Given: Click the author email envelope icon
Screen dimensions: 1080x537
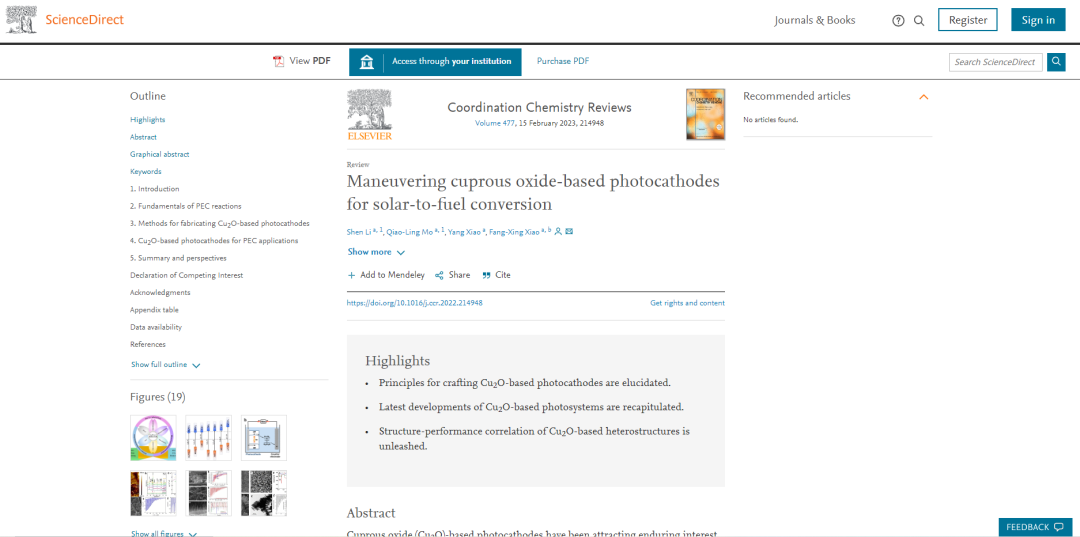Looking at the screenshot, I should [569, 232].
